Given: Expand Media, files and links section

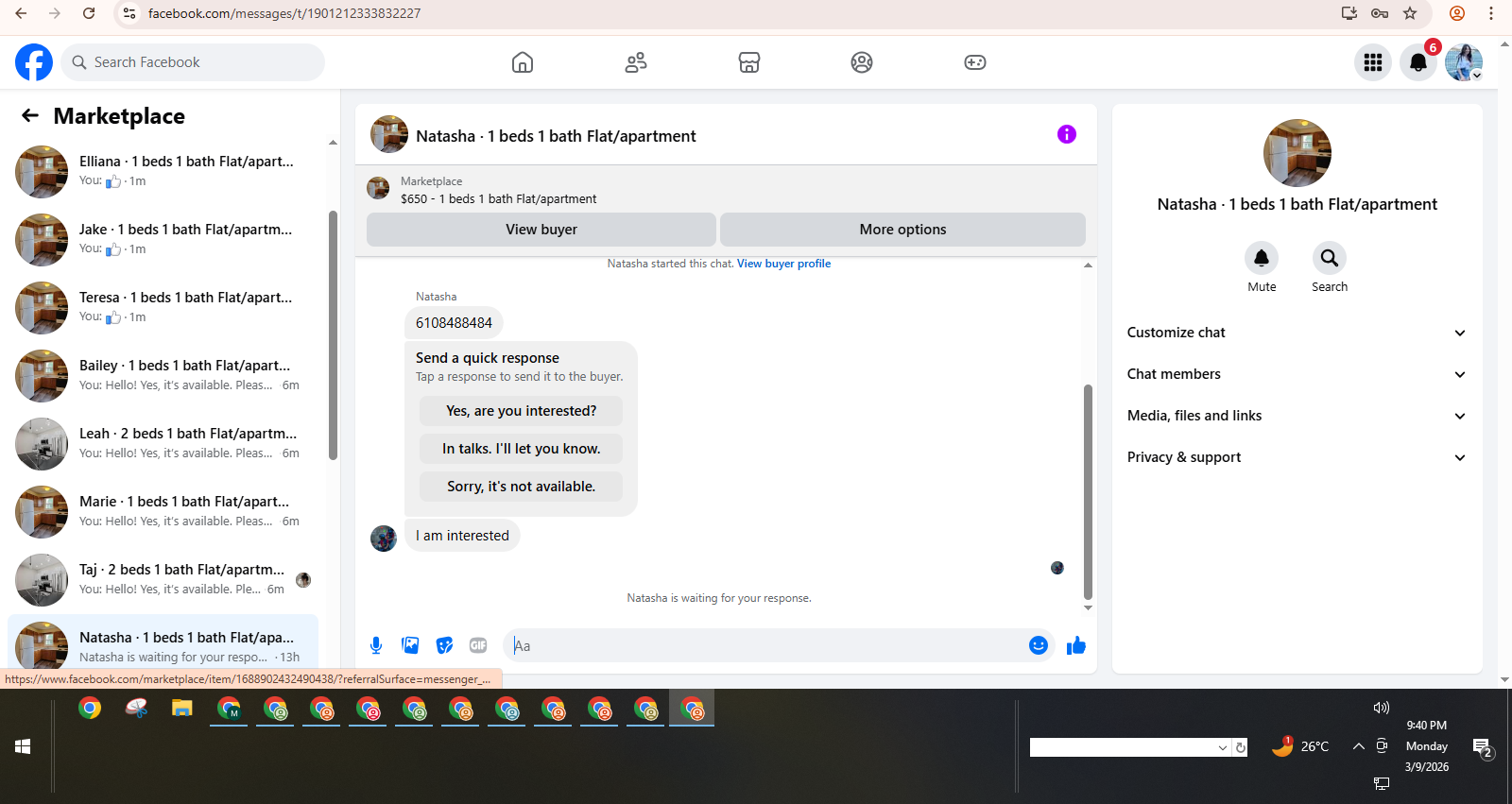Looking at the screenshot, I should coord(1297,416).
